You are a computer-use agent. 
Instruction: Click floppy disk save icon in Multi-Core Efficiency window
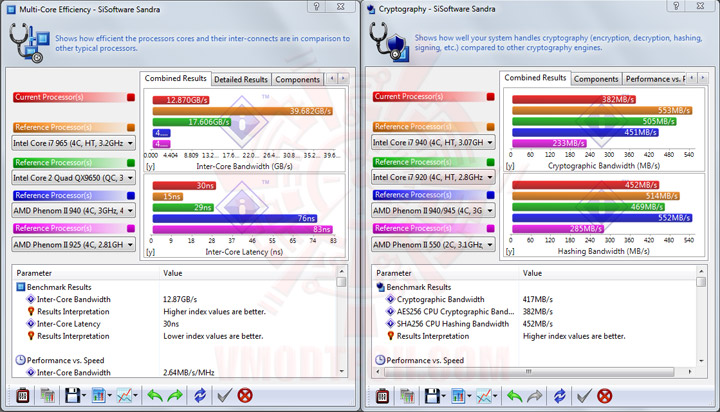point(72,395)
